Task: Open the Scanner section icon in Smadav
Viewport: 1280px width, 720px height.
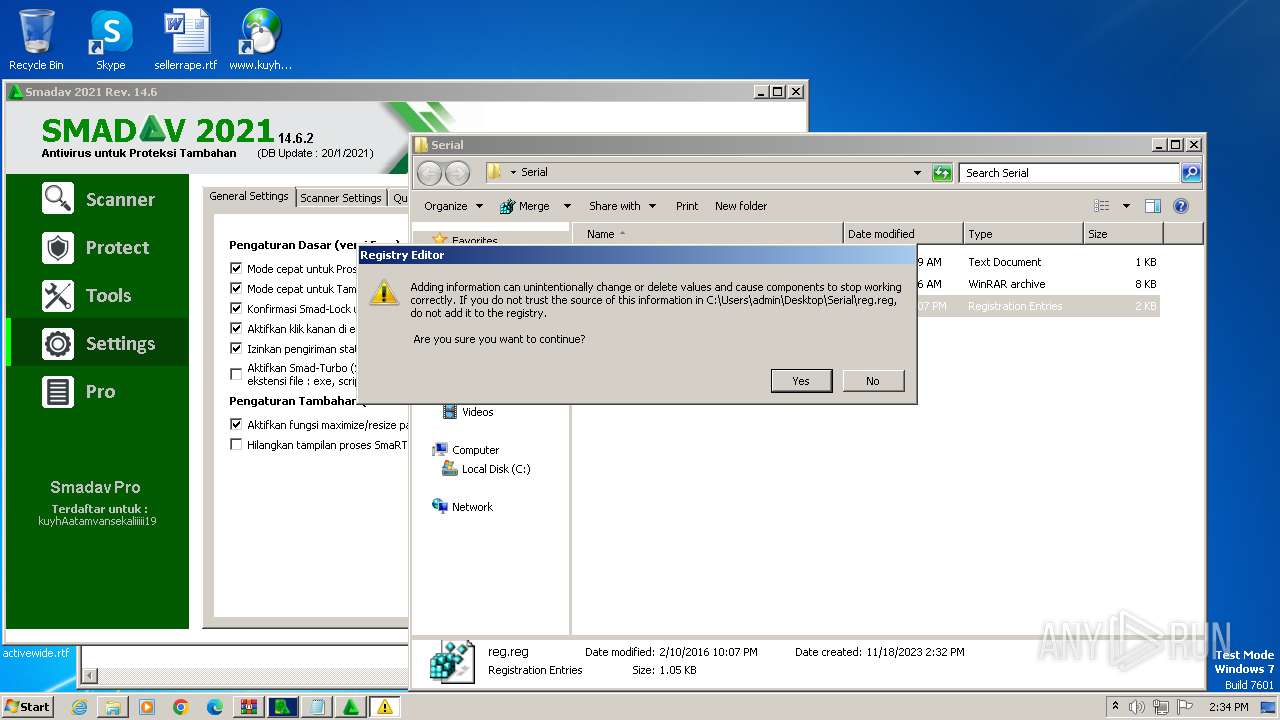Action: click(x=58, y=199)
